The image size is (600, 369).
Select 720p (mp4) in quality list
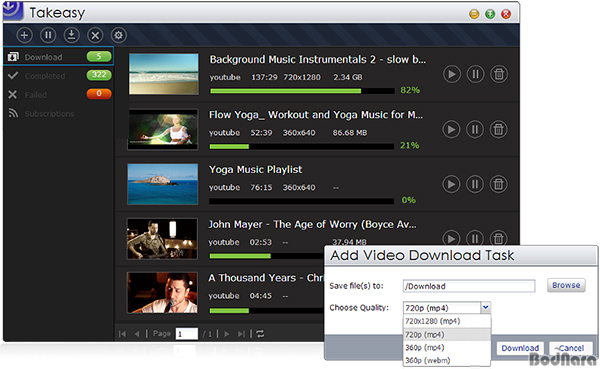point(447,335)
